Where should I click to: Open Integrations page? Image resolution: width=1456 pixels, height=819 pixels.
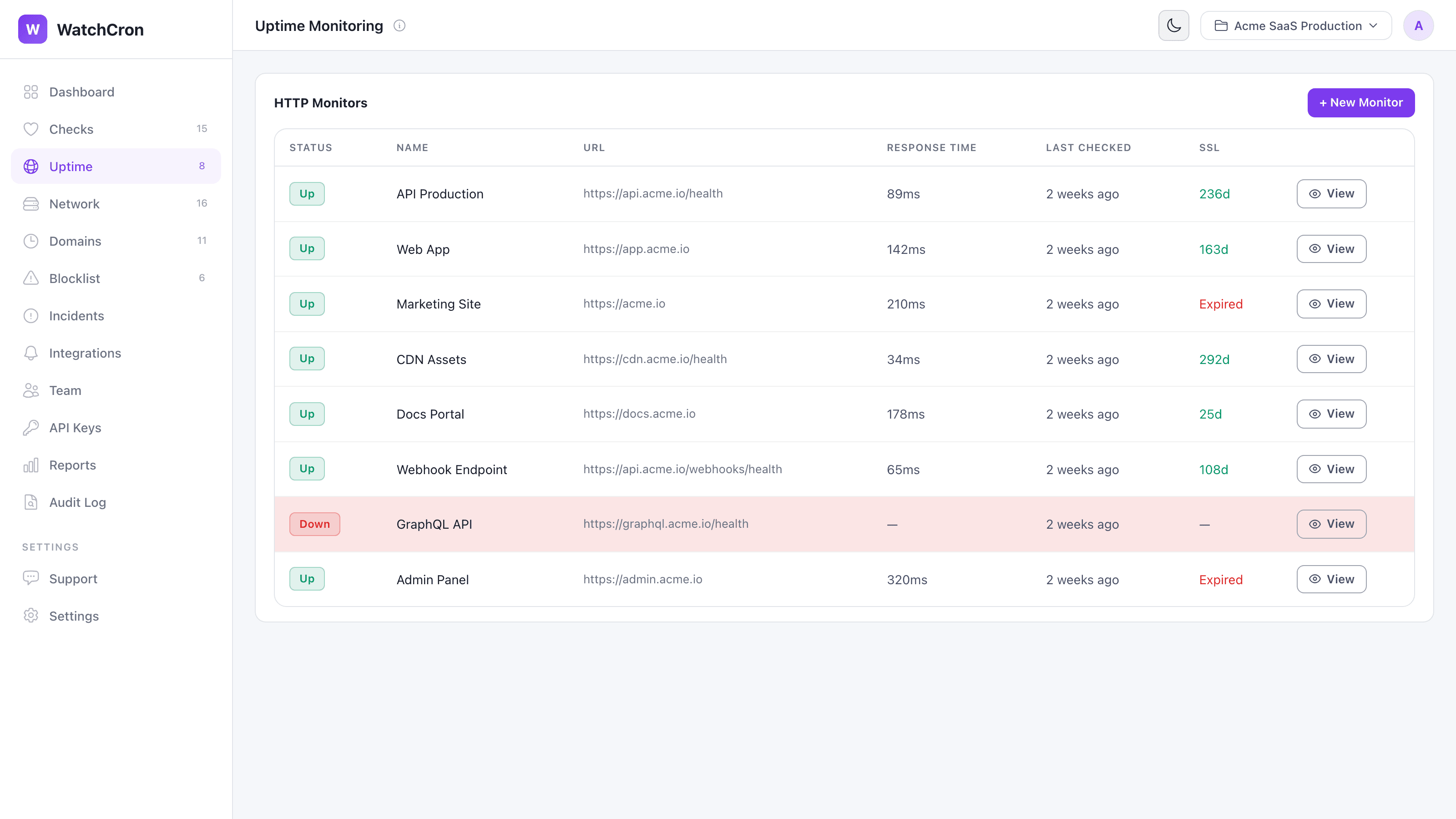click(116, 353)
